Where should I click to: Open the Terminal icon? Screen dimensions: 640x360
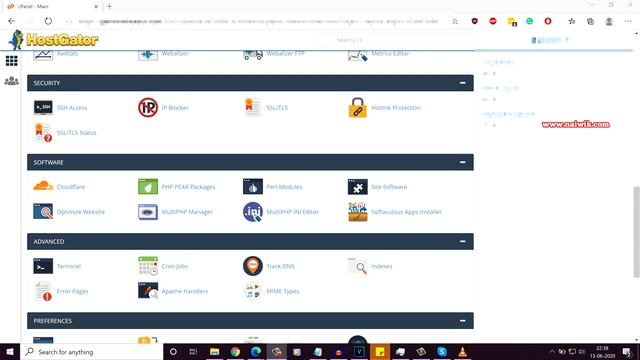click(43, 266)
